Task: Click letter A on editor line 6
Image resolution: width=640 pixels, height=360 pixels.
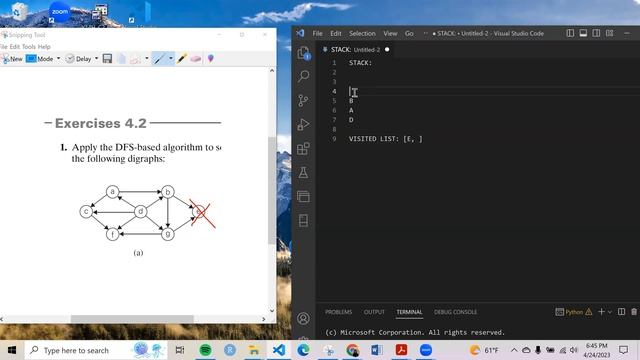Action: 351,110
